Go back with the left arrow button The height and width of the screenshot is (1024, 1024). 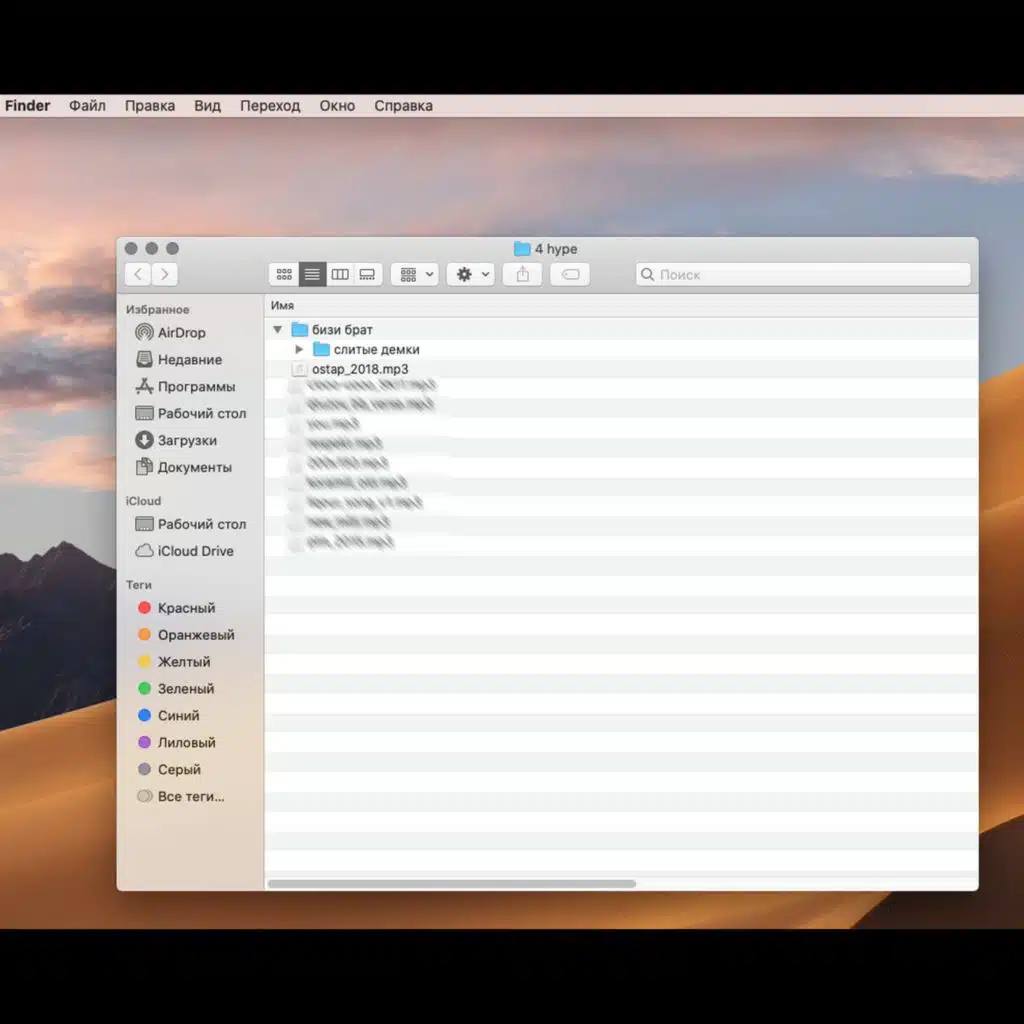pyautogui.click(x=138, y=274)
